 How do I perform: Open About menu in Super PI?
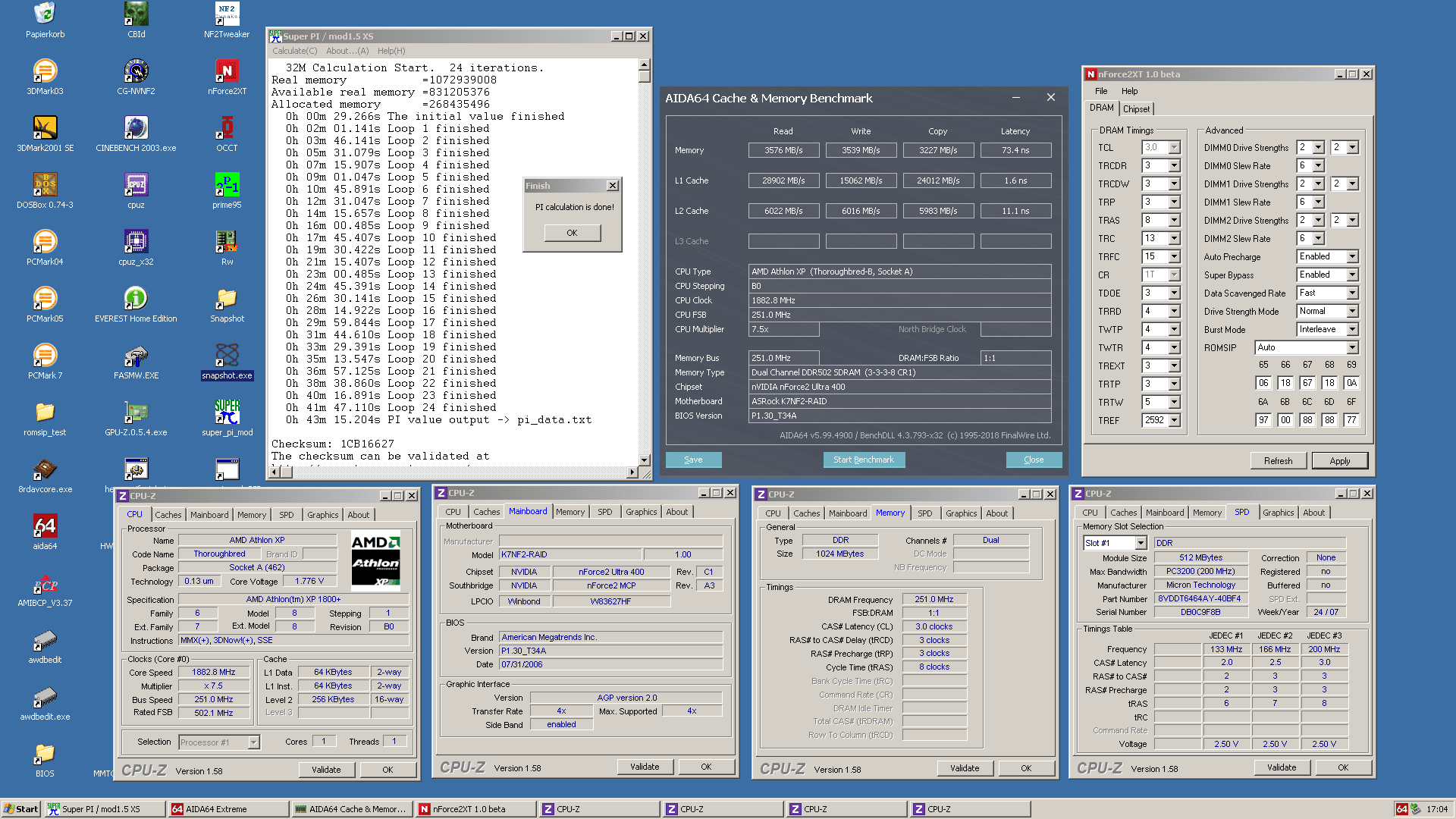(x=347, y=51)
